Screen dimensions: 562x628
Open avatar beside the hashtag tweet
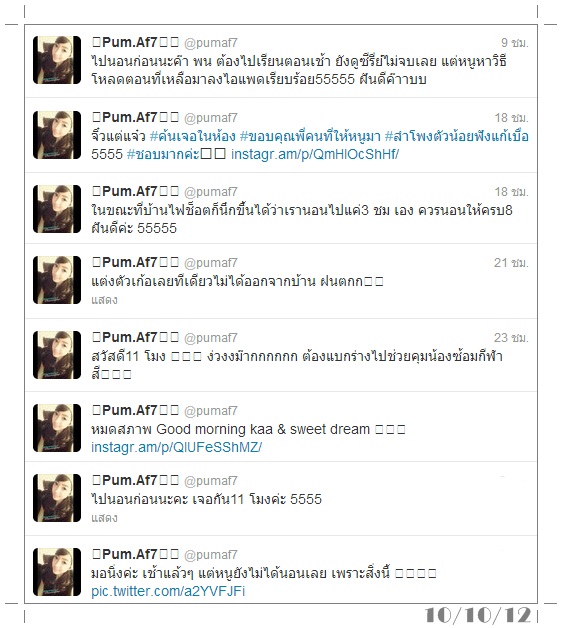pyautogui.click(x=57, y=135)
